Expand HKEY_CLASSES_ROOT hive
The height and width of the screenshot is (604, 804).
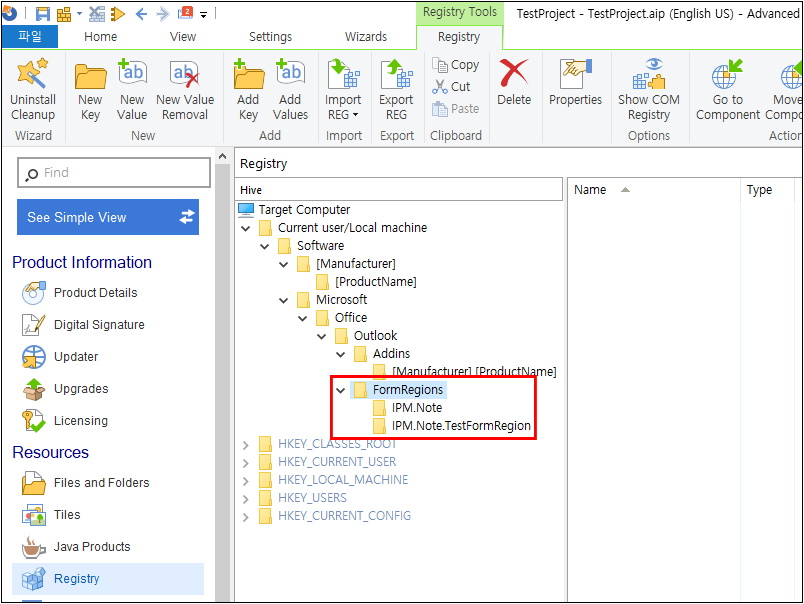point(246,445)
